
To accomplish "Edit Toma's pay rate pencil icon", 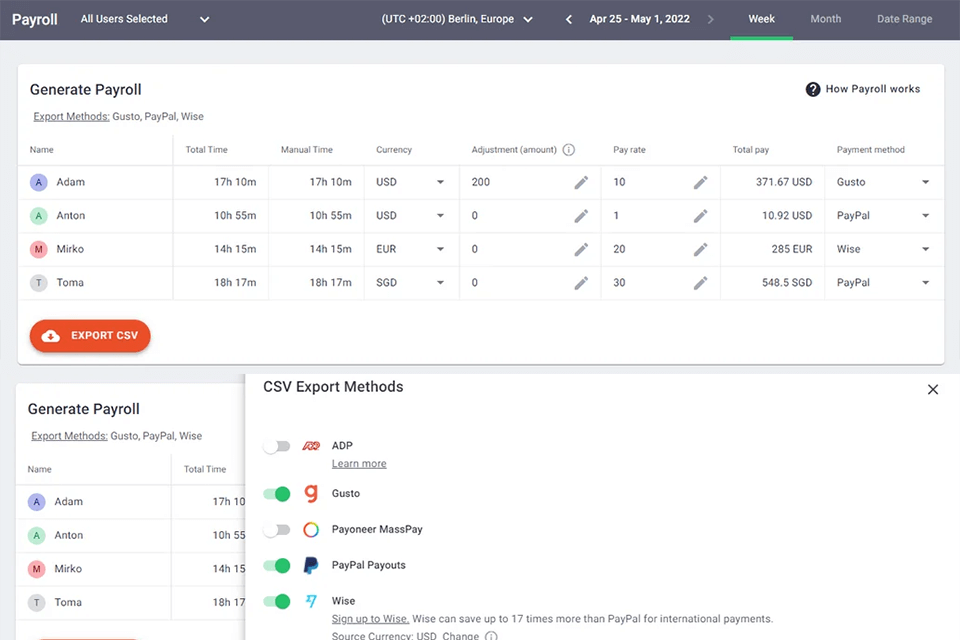I will pyautogui.click(x=700, y=283).
